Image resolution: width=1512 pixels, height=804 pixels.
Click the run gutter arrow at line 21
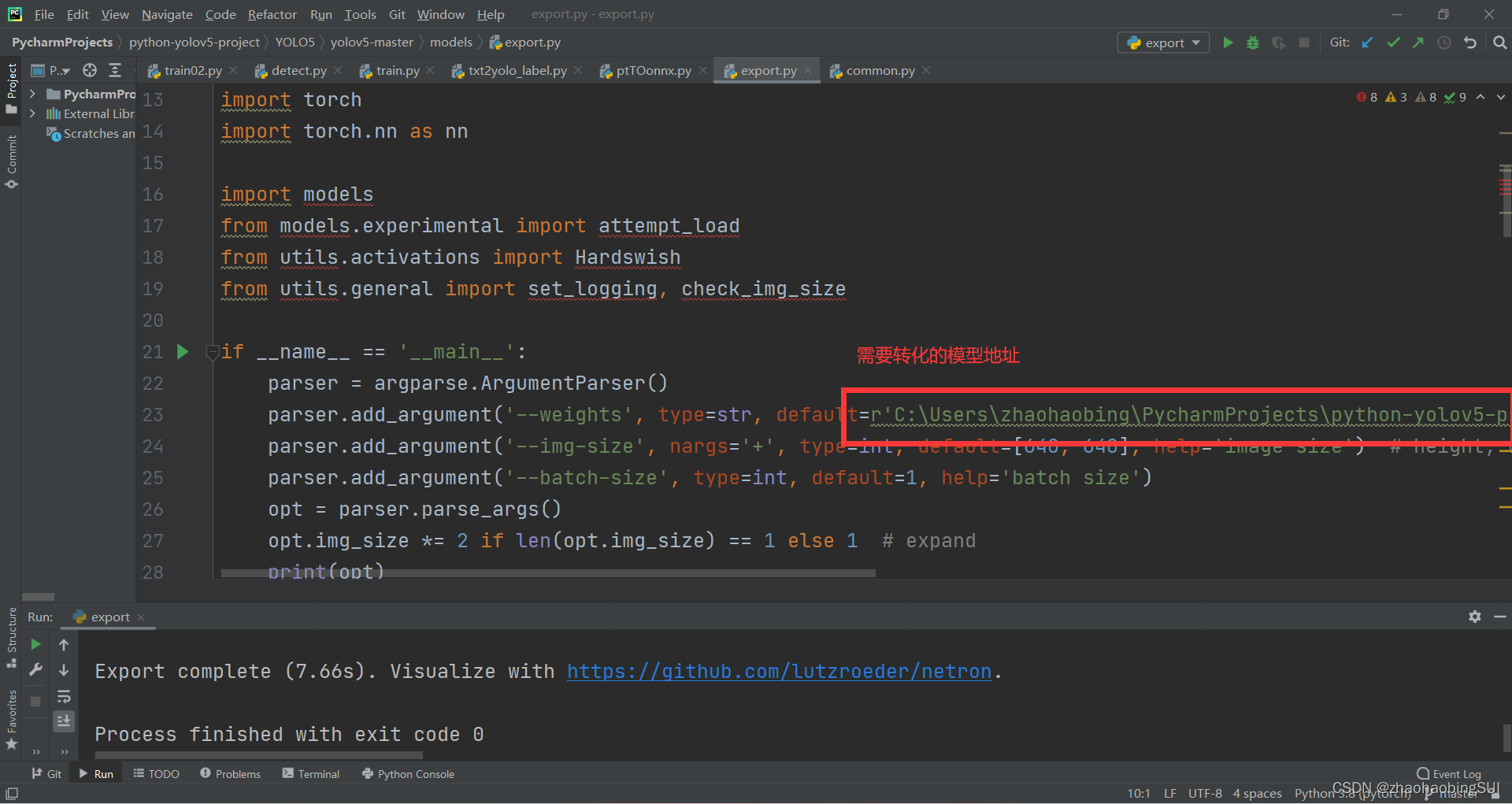[183, 352]
